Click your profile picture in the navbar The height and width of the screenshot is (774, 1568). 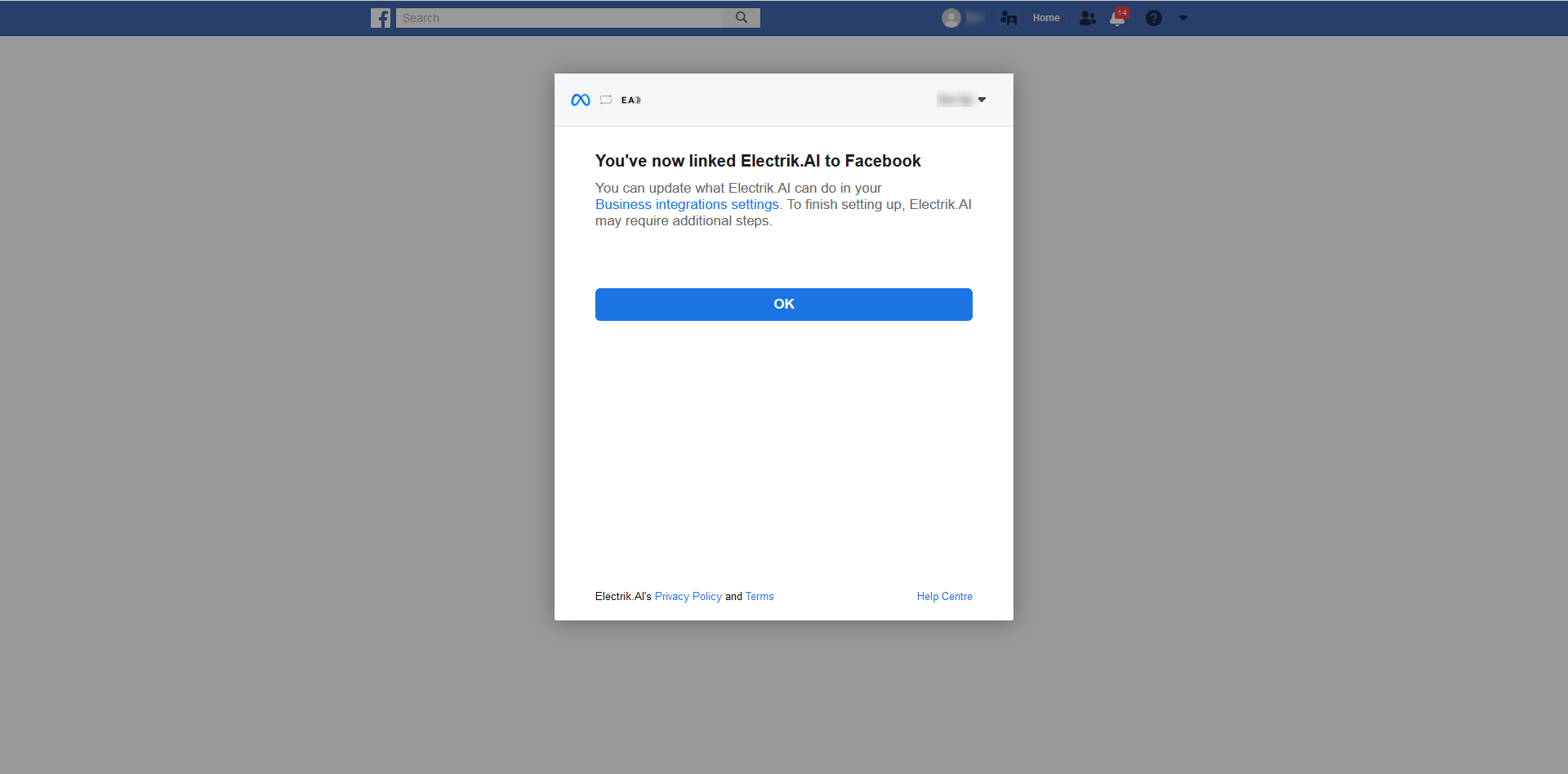[x=950, y=17]
